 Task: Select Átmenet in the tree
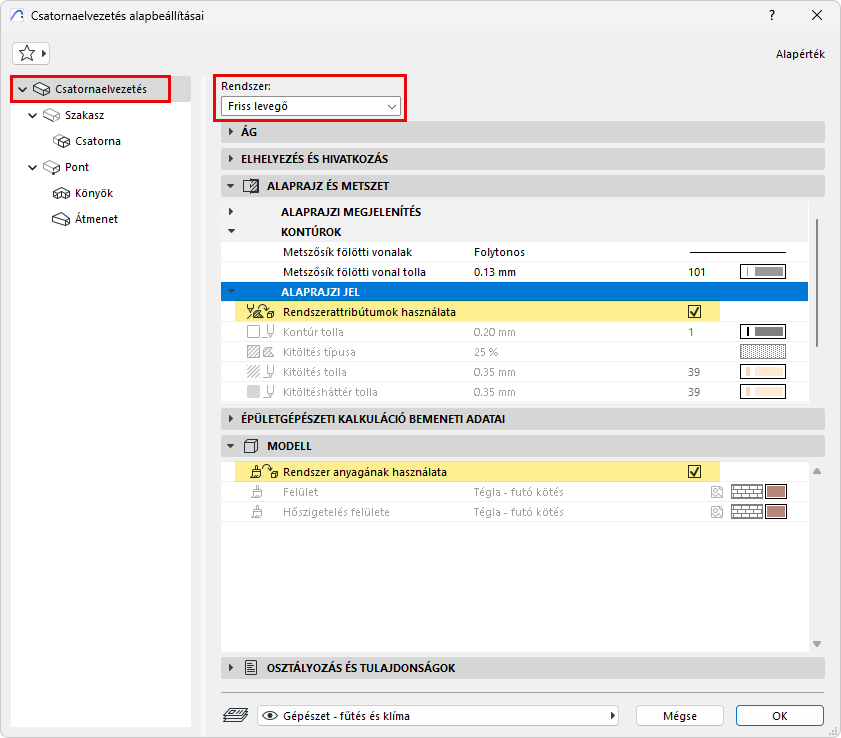pos(96,219)
